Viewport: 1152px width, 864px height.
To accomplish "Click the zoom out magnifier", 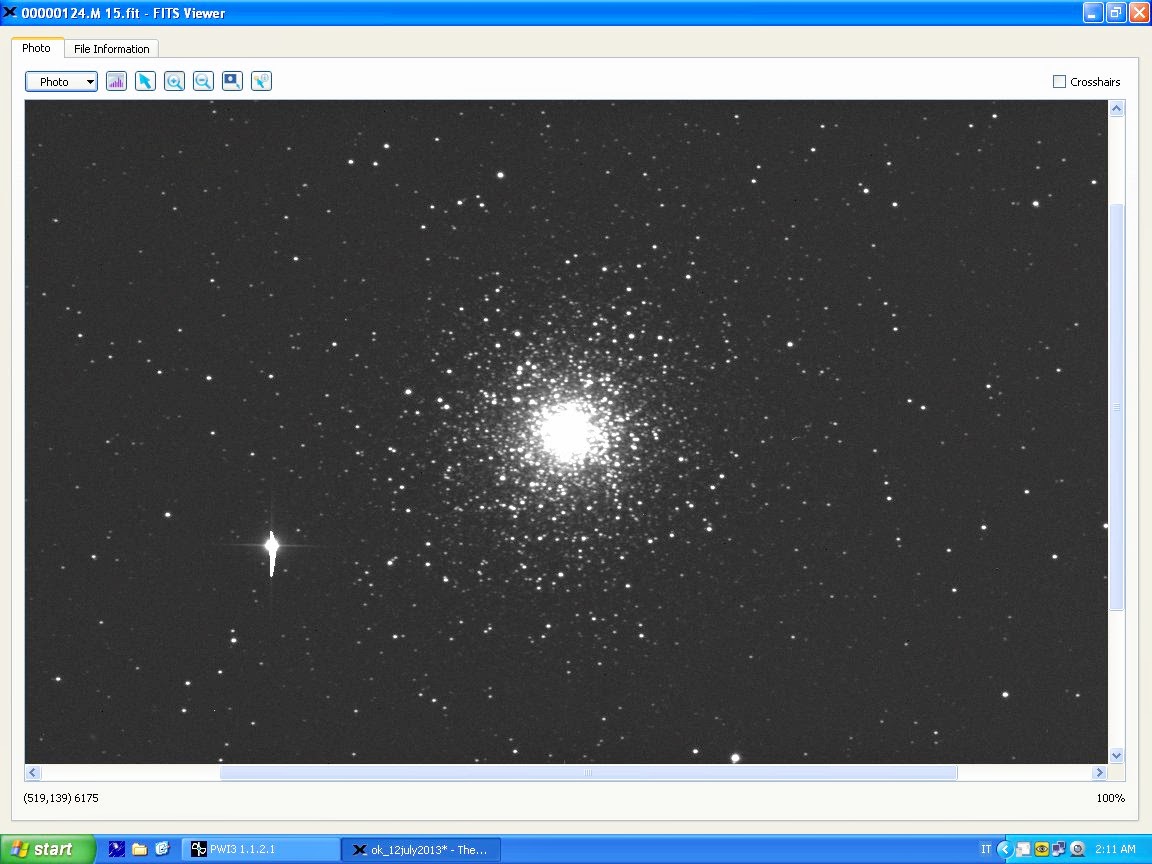I will coord(203,82).
